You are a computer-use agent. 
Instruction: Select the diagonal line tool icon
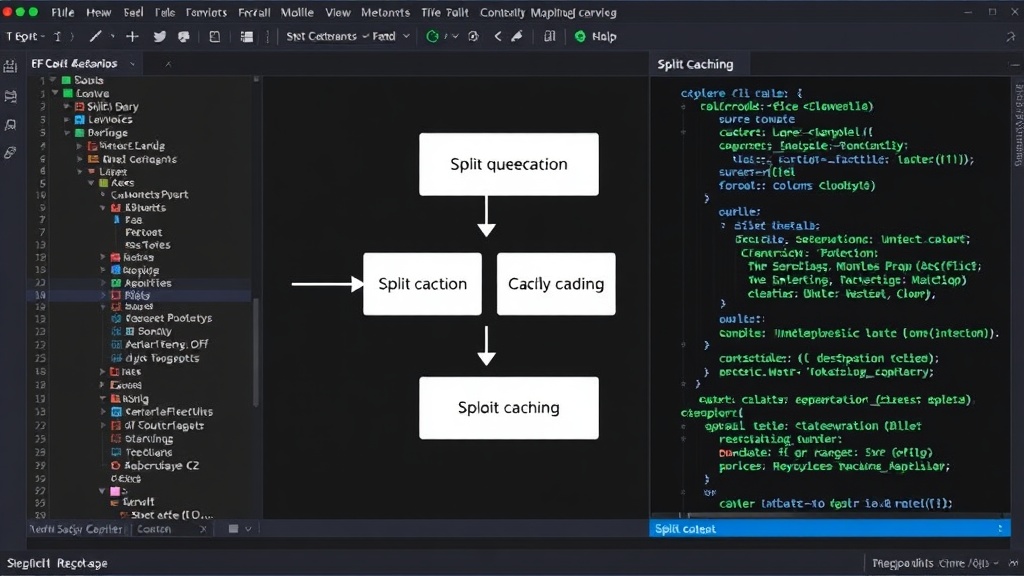pyautogui.click(x=95, y=37)
